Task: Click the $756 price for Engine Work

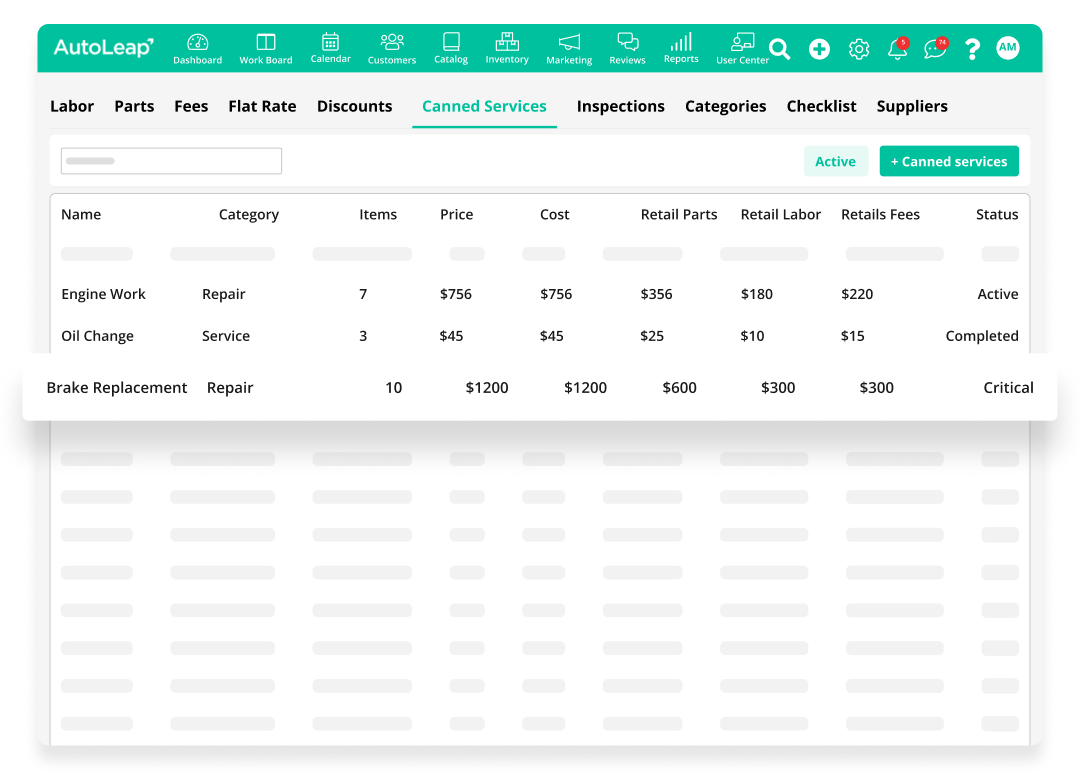Action: click(x=456, y=294)
